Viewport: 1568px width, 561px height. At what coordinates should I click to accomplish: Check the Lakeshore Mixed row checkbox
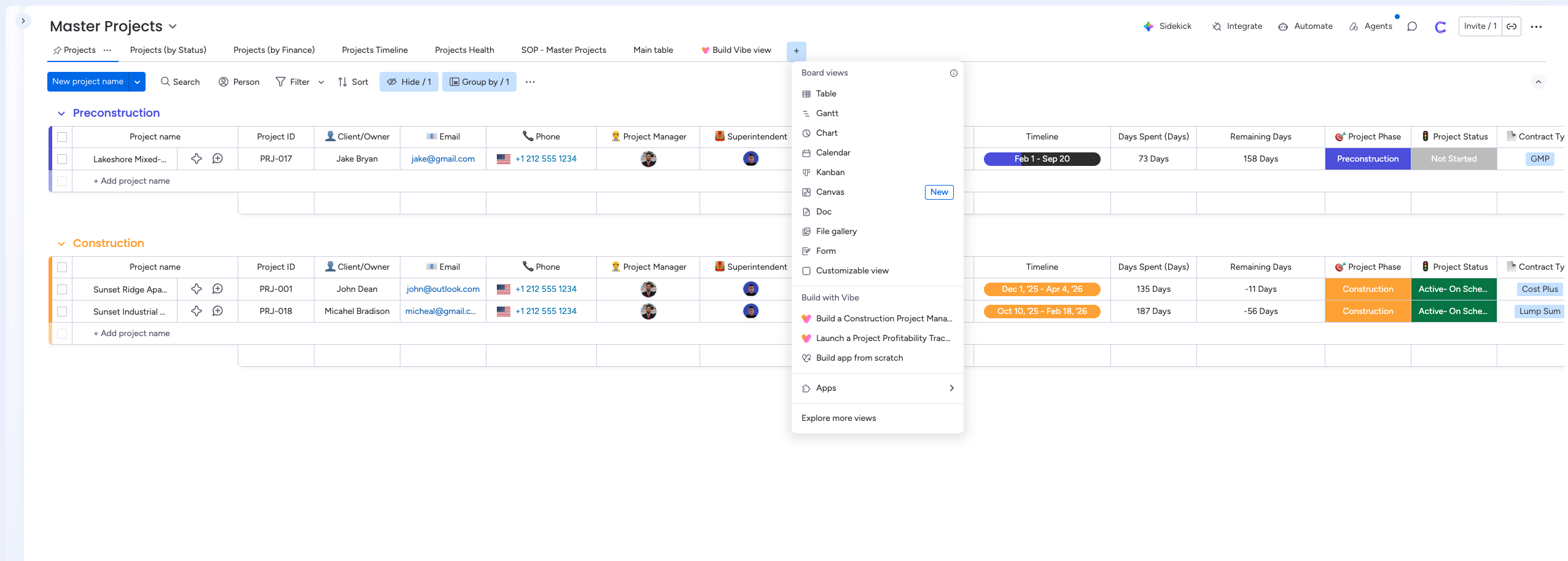point(62,159)
